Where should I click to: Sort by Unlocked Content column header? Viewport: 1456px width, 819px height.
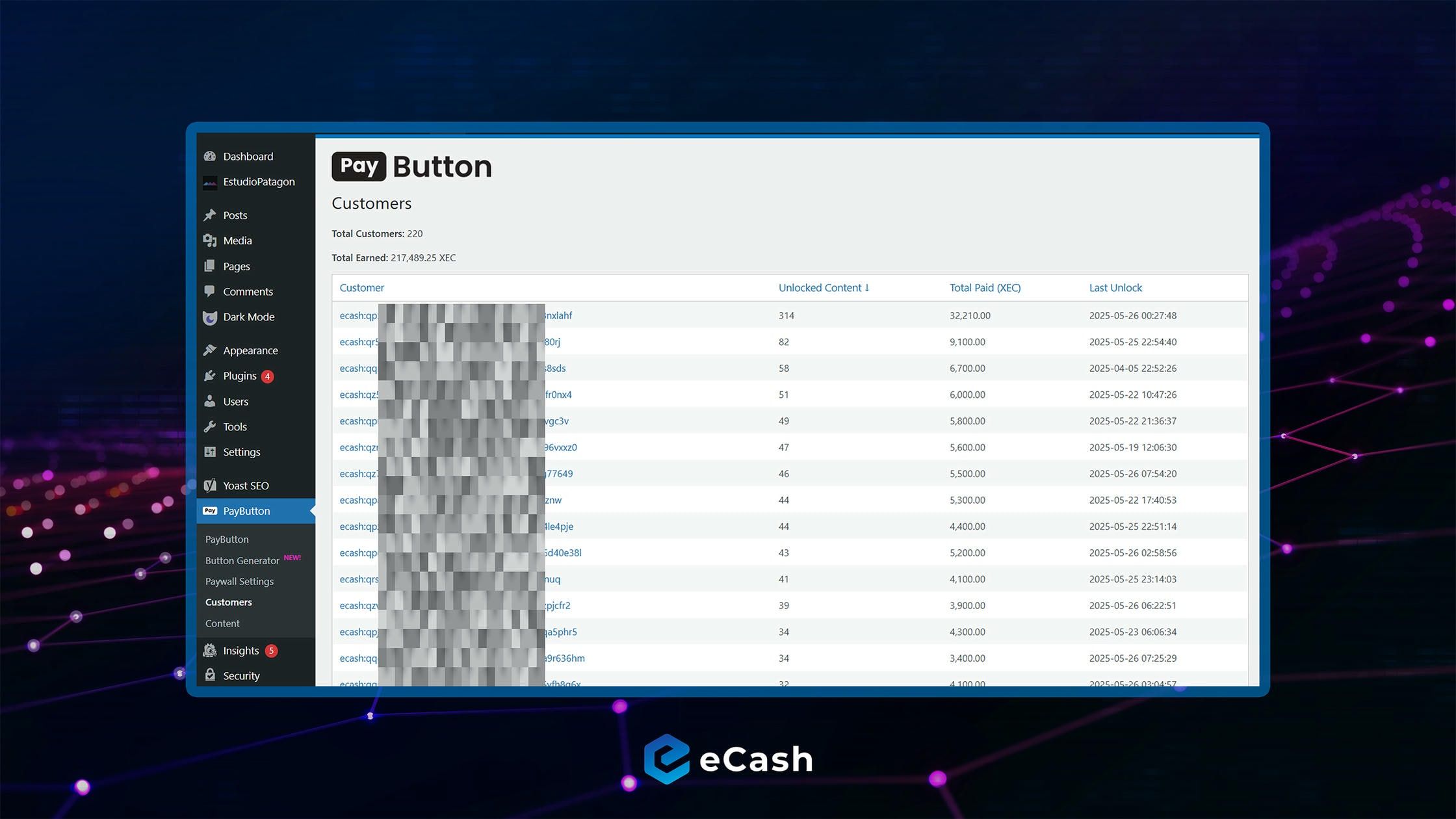click(x=823, y=288)
